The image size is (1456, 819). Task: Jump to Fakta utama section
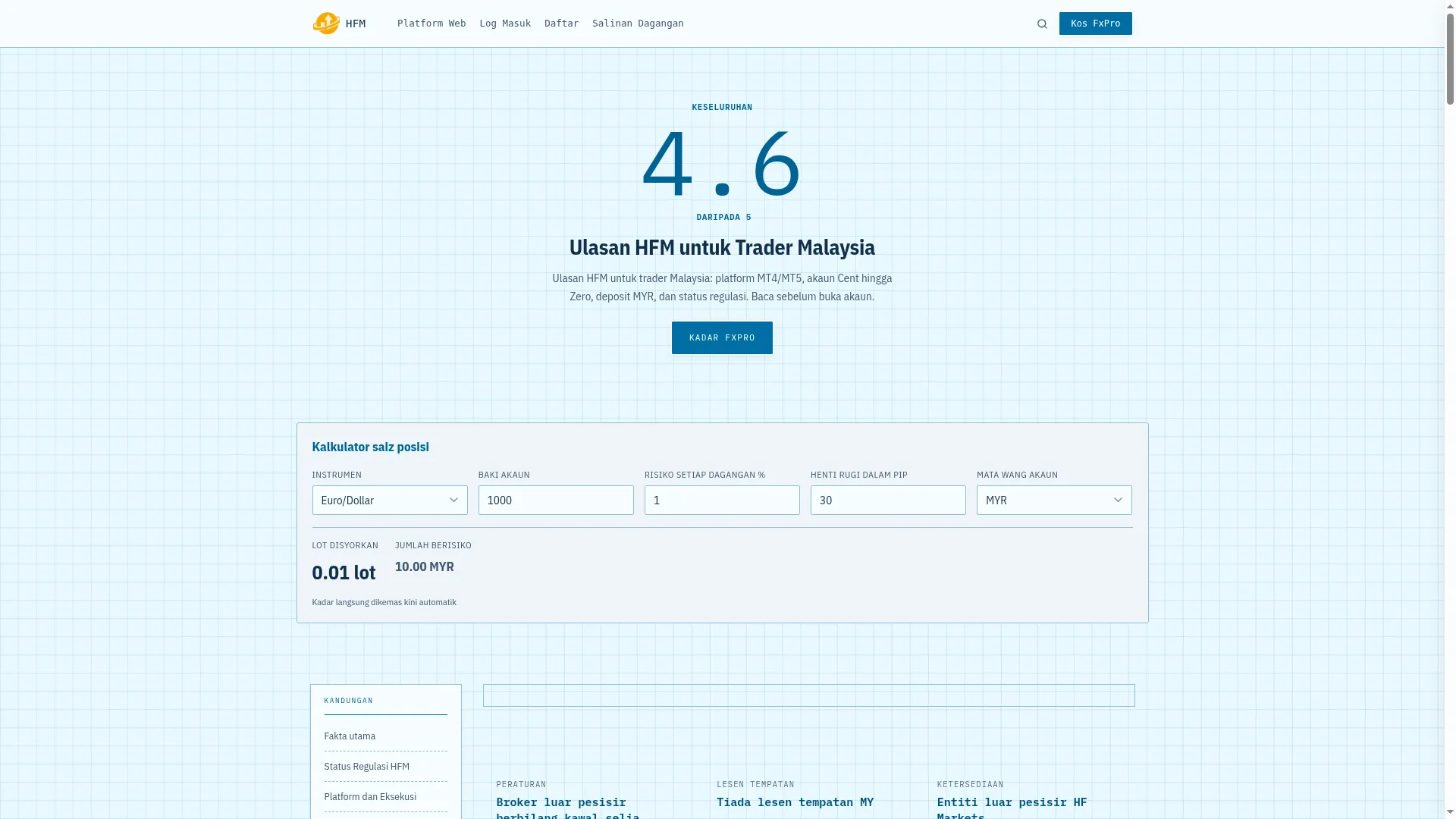click(x=350, y=736)
